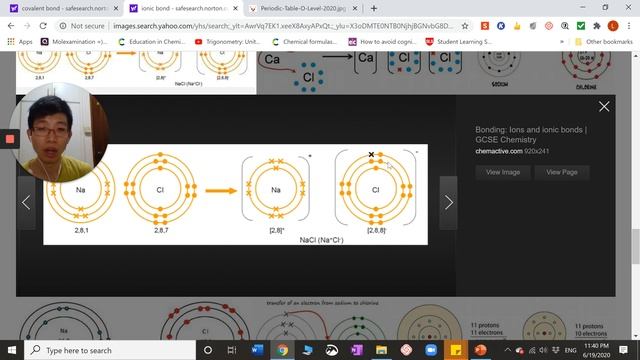
Task: Open the 11 protons 11 electrons thumbnail
Action: pos(452,322)
